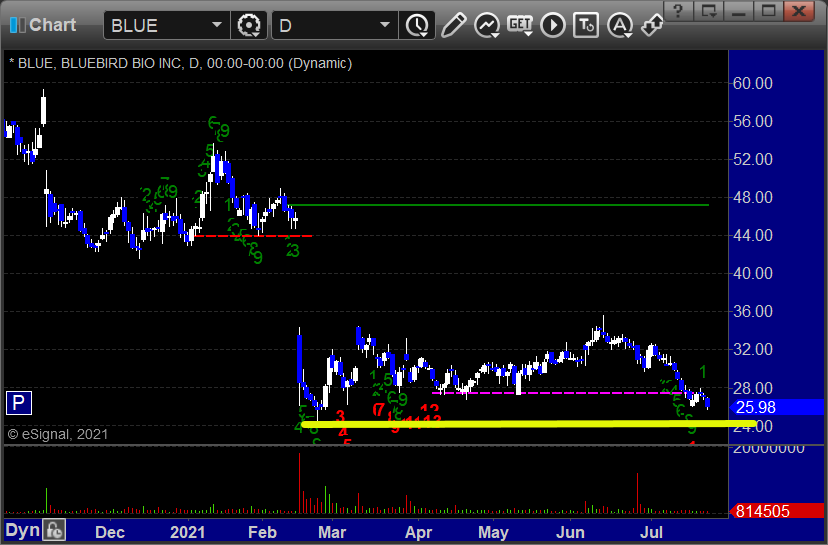Click the 60.00 price axis label

pos(752,83)
